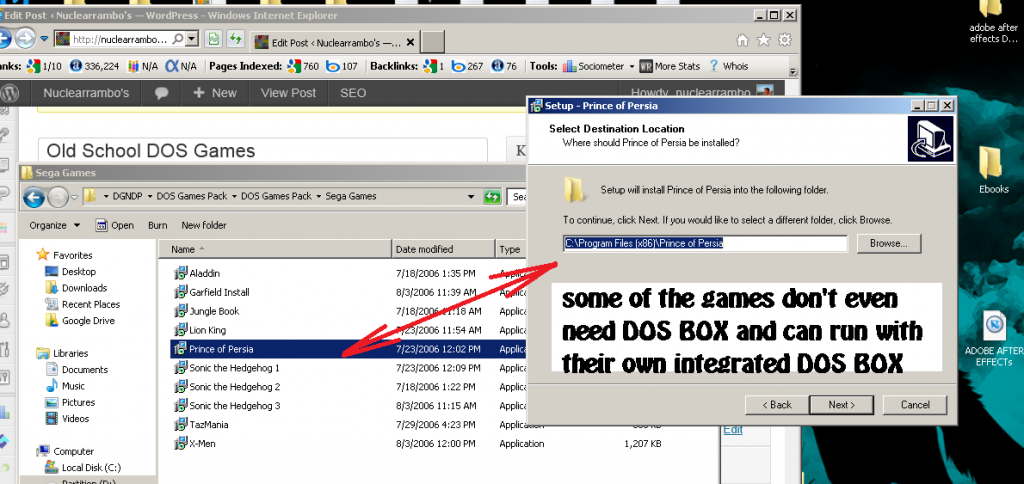Viewport: 1024px width, 484px height.
Task: Click Internet Explorer forward button
Action: [x=25, y=39]
